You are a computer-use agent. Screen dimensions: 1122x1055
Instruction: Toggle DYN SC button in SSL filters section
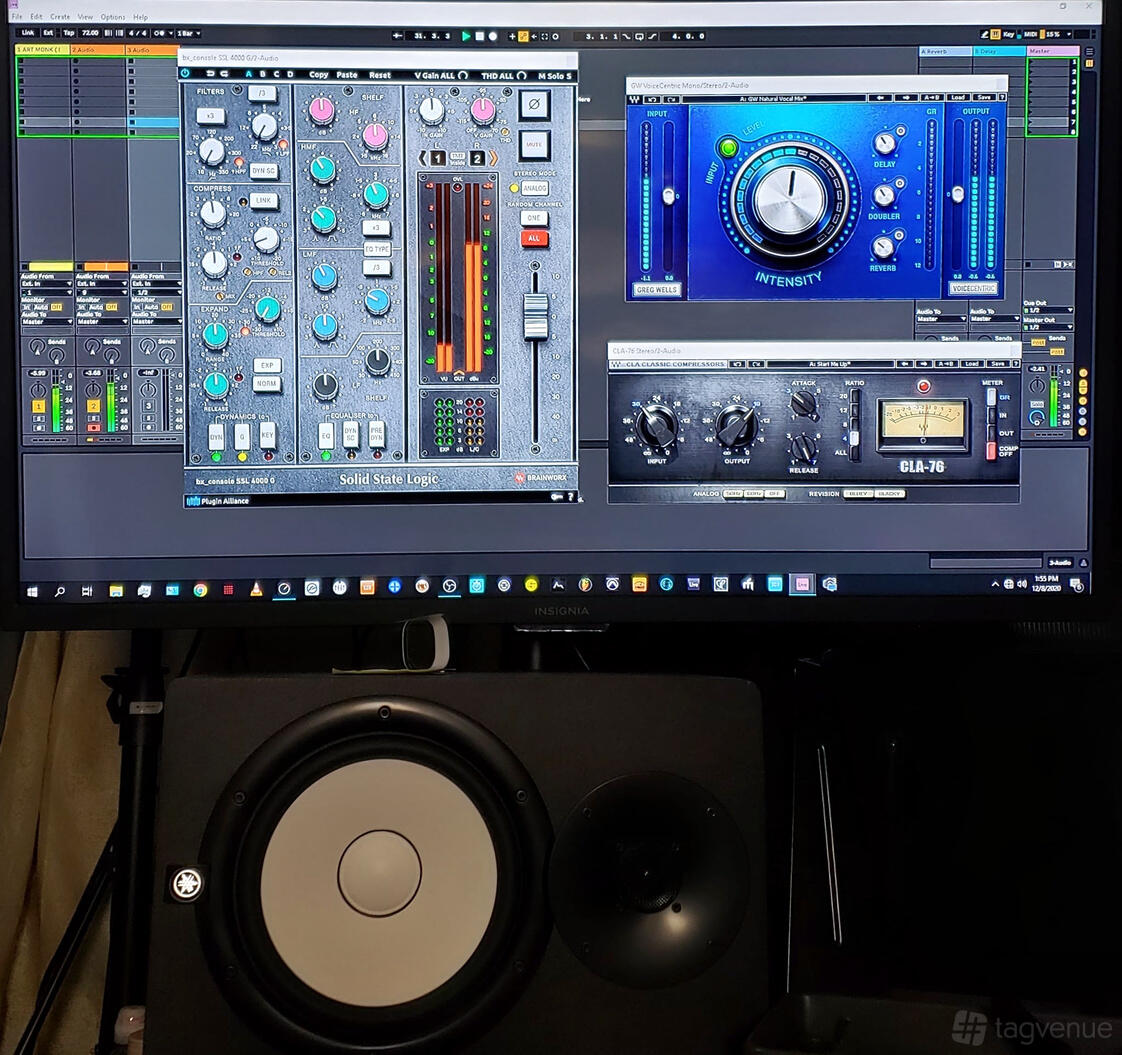263,171
